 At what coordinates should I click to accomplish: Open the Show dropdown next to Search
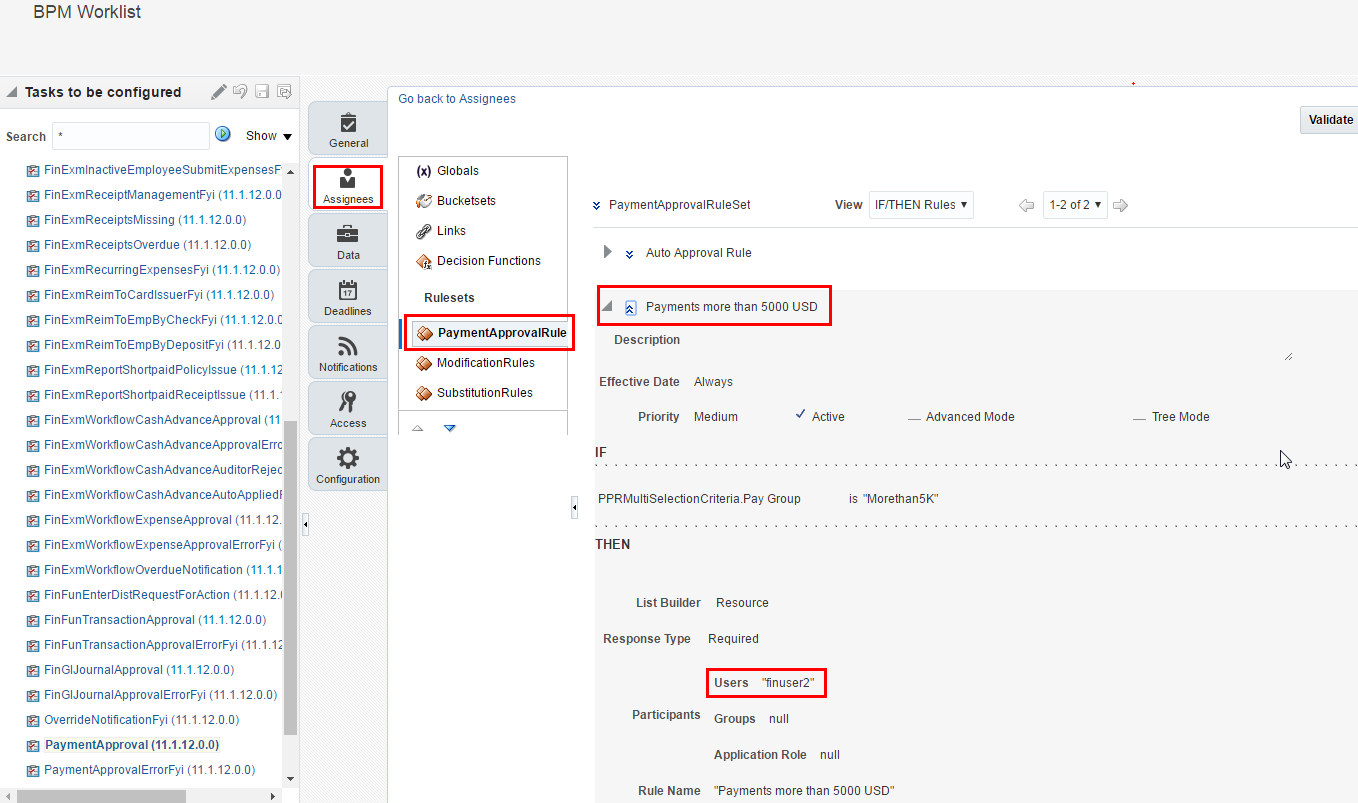269,136
